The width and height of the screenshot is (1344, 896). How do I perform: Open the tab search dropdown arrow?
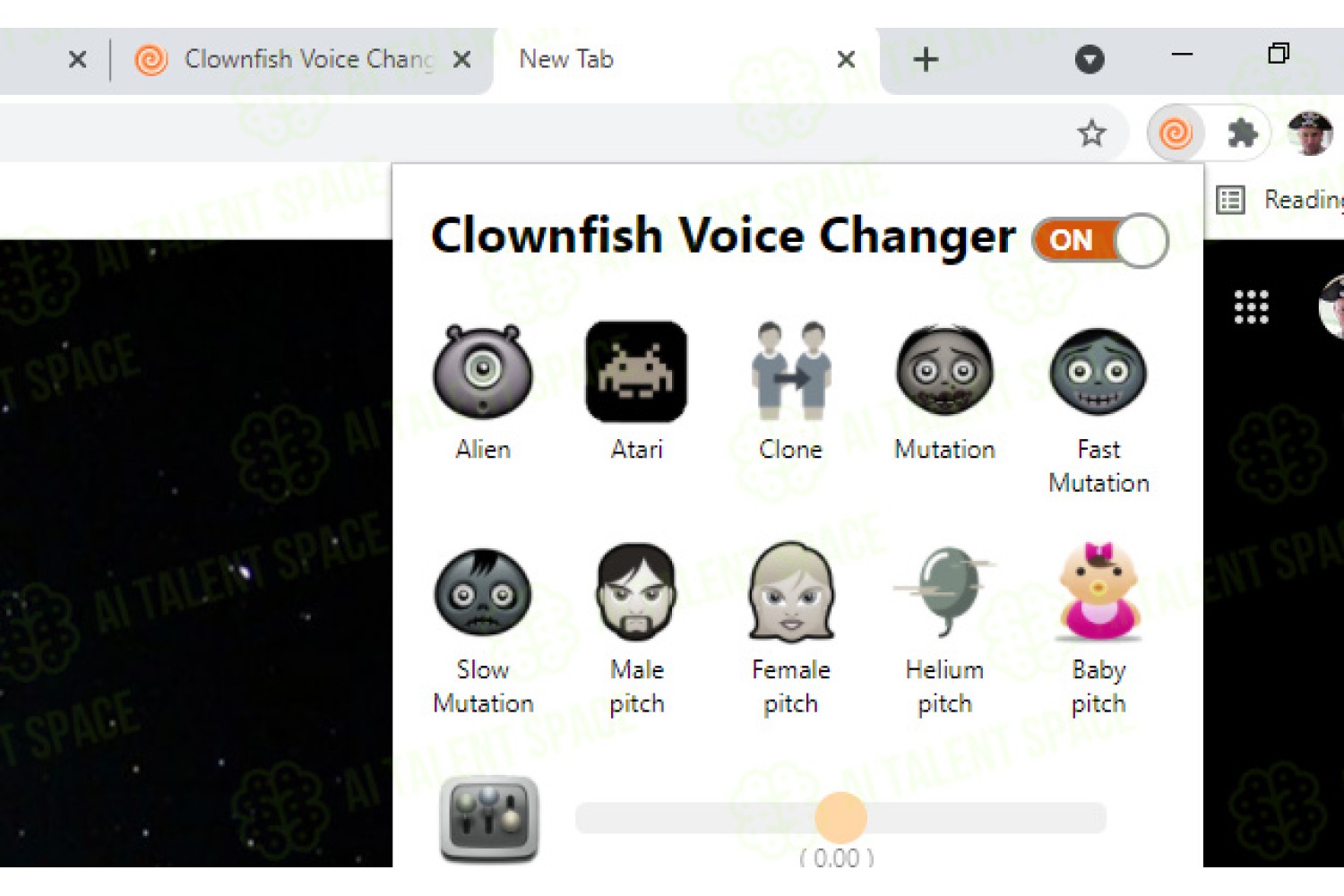coord(1090,59)
